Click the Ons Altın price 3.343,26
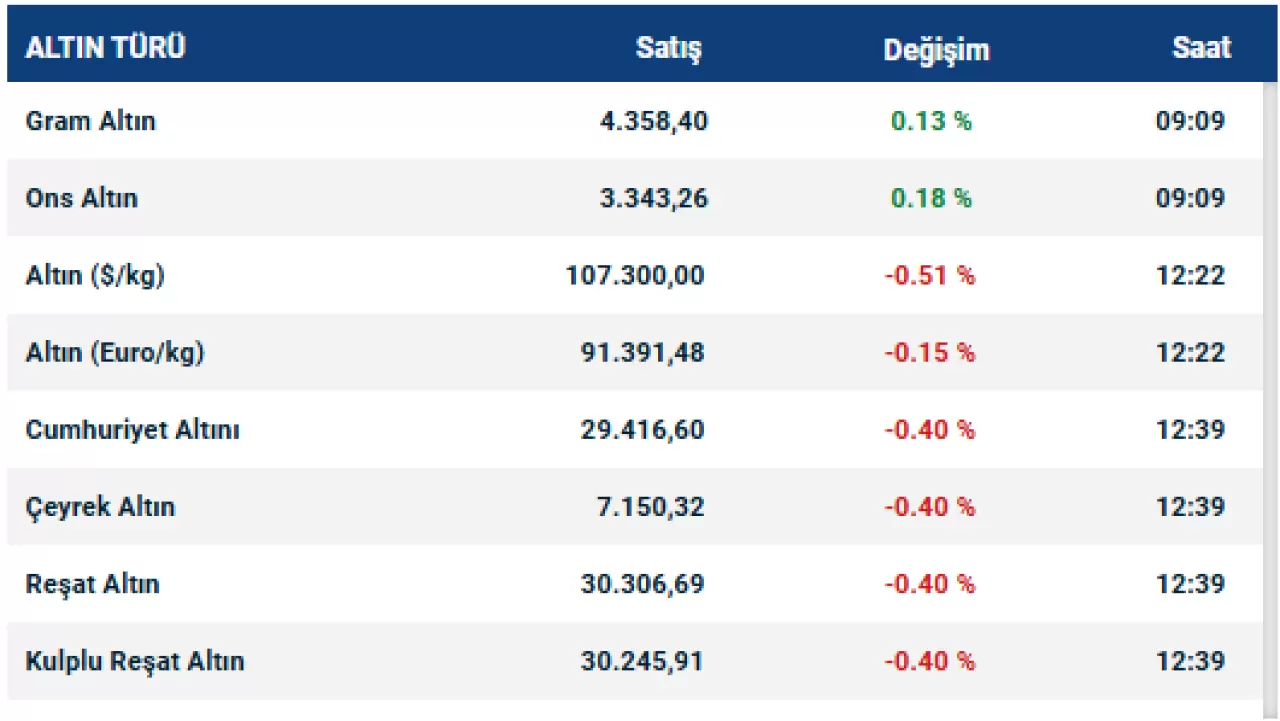 (654, 198)
